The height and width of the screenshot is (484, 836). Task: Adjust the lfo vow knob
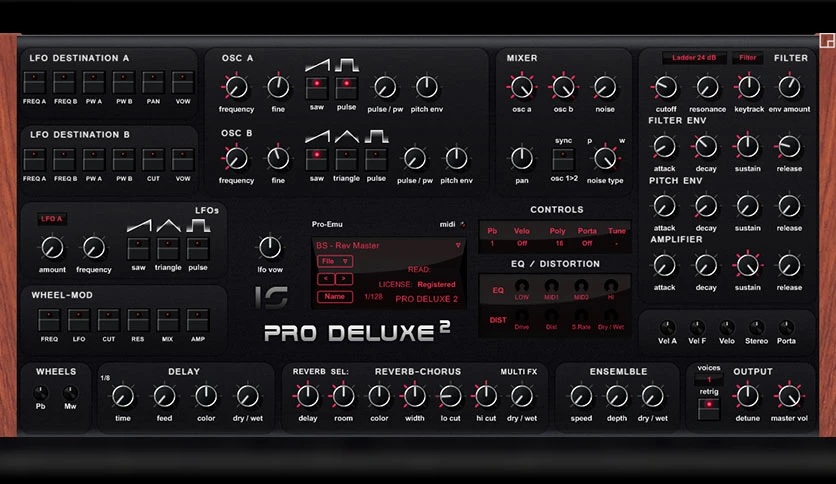[270, 247]
